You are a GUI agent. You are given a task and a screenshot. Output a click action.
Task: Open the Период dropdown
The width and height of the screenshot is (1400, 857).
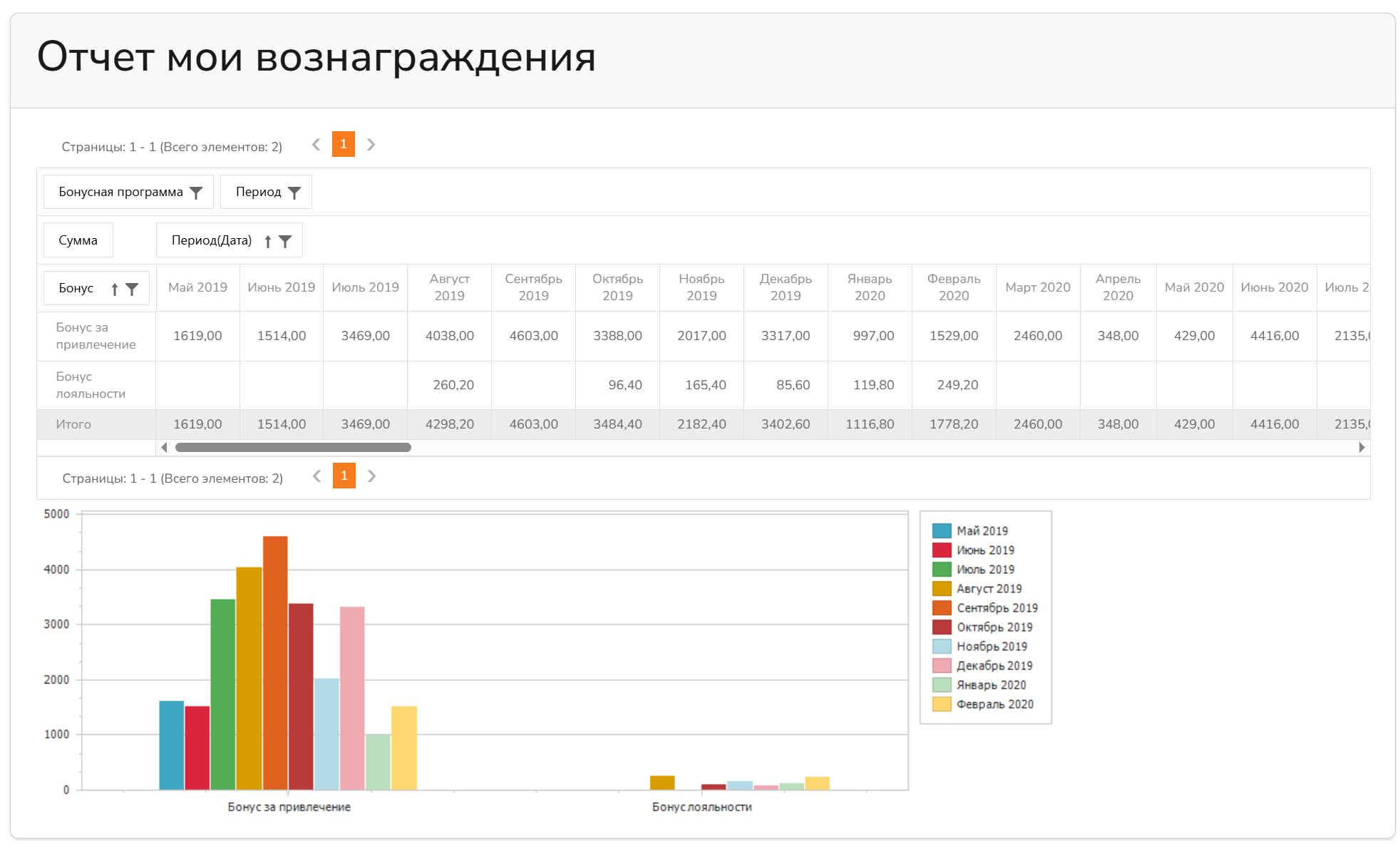pos(258,191)
